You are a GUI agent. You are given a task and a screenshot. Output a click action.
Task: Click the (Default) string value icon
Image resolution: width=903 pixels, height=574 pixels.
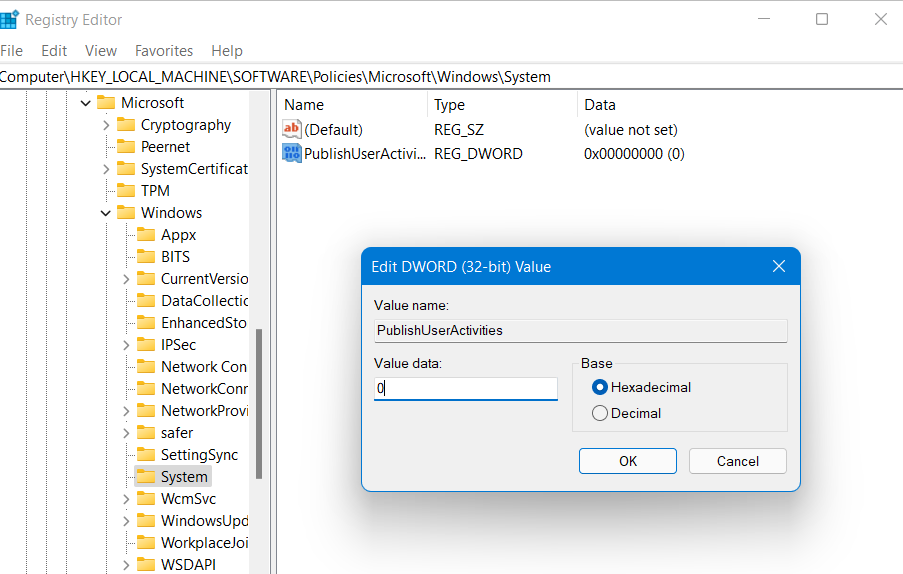point(292,129)
